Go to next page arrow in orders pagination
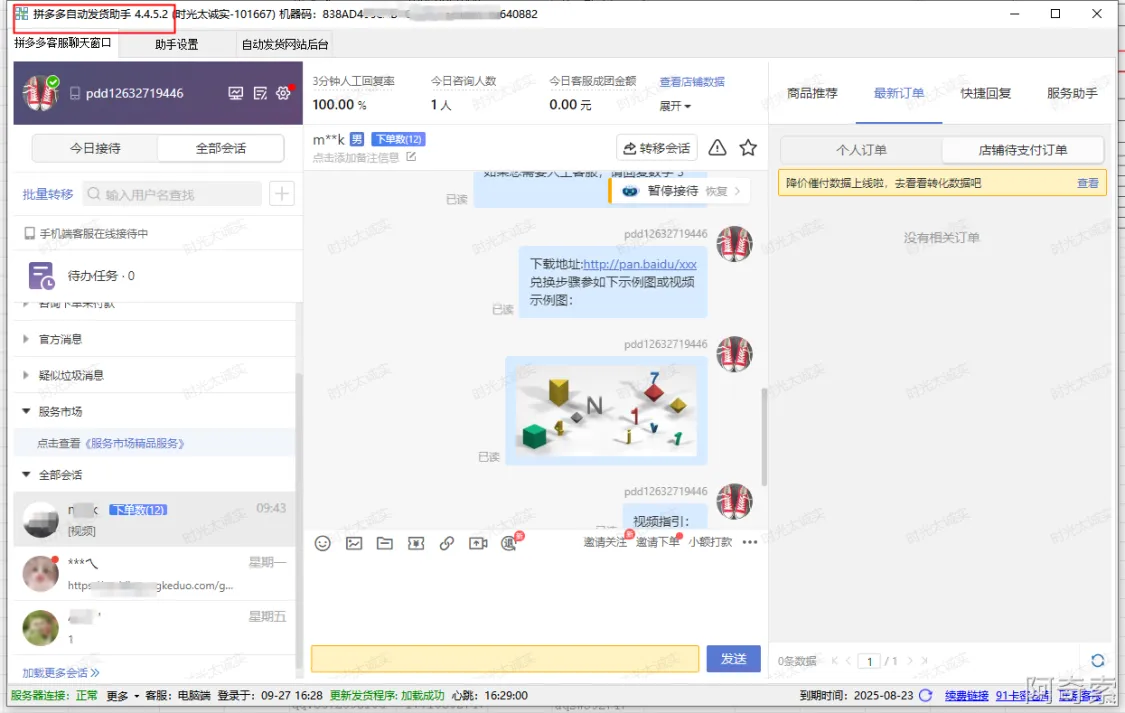The height and width of the screenshot is (713, 1125). [910, 661]
